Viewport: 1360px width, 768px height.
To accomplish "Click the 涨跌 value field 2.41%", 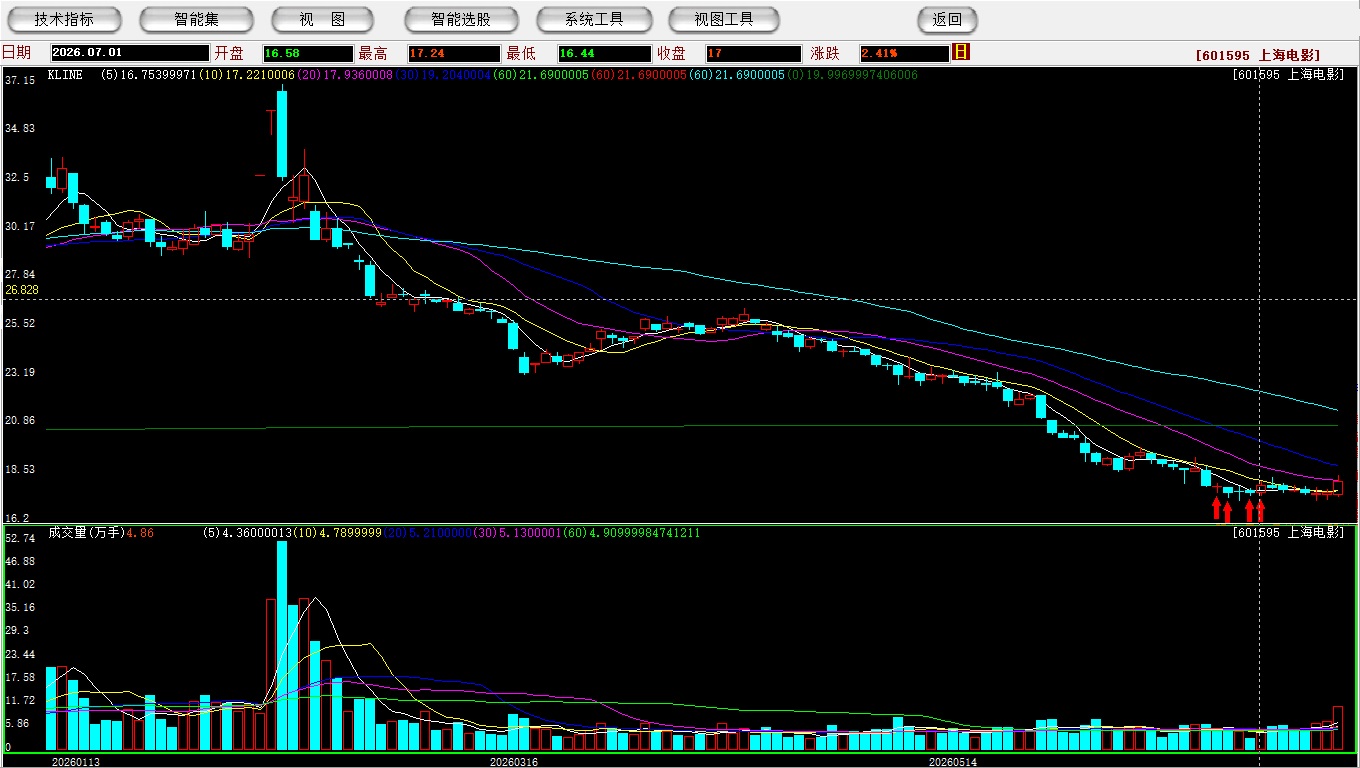I will [903, 53].
